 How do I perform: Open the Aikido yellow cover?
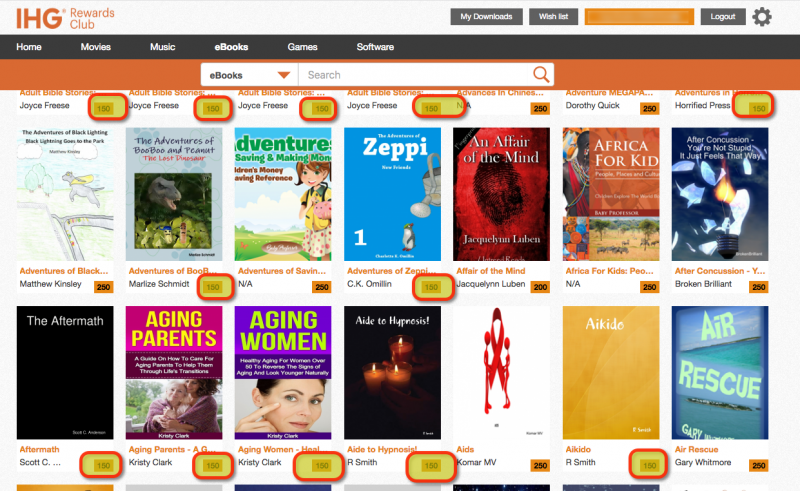(611, 373)
